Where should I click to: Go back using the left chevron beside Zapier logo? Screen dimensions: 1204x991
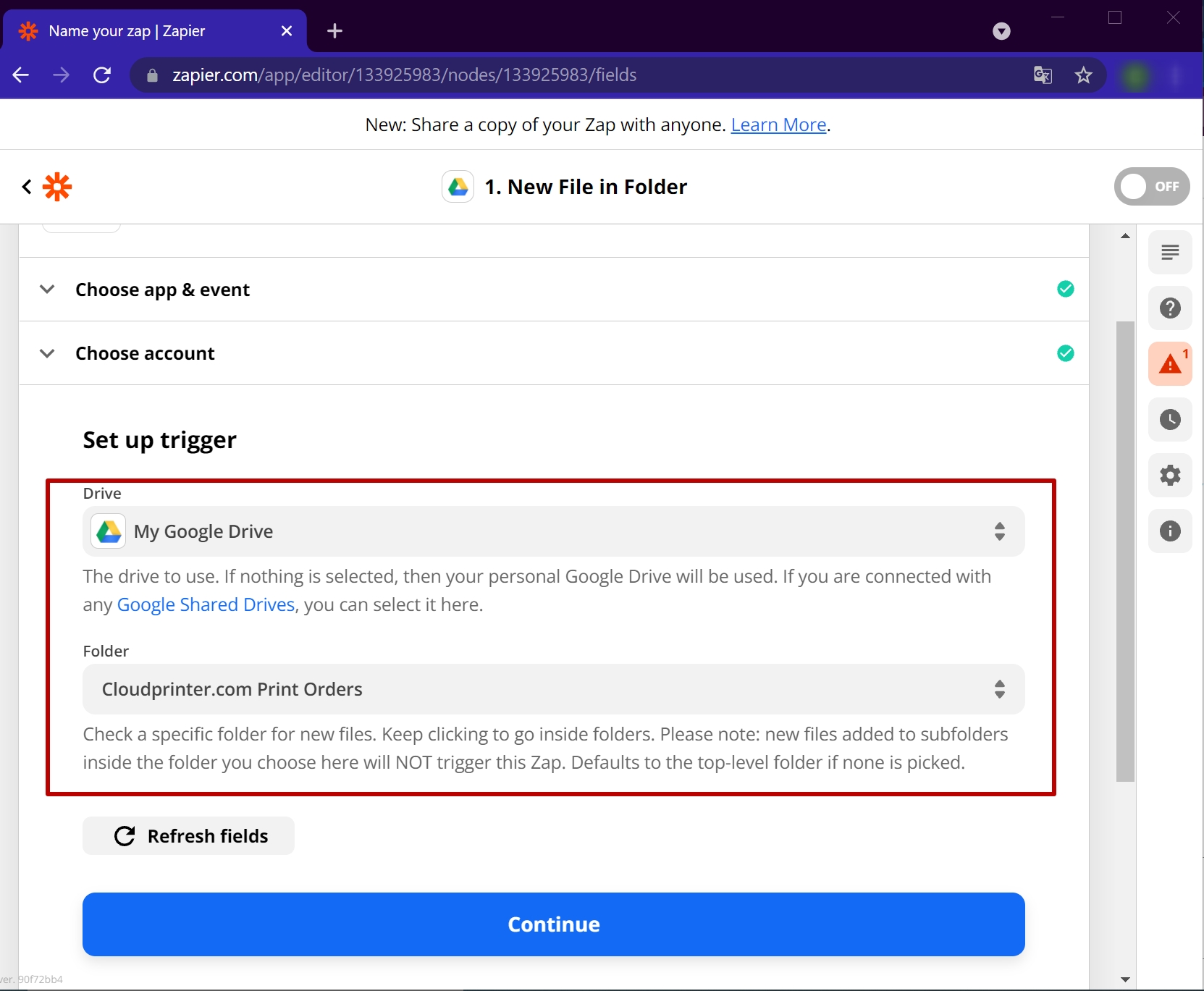tap(27, 187)
